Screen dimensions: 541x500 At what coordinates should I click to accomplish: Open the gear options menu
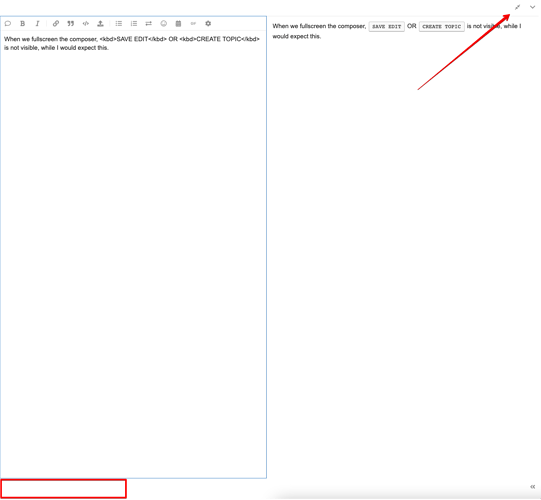(208, 23)
